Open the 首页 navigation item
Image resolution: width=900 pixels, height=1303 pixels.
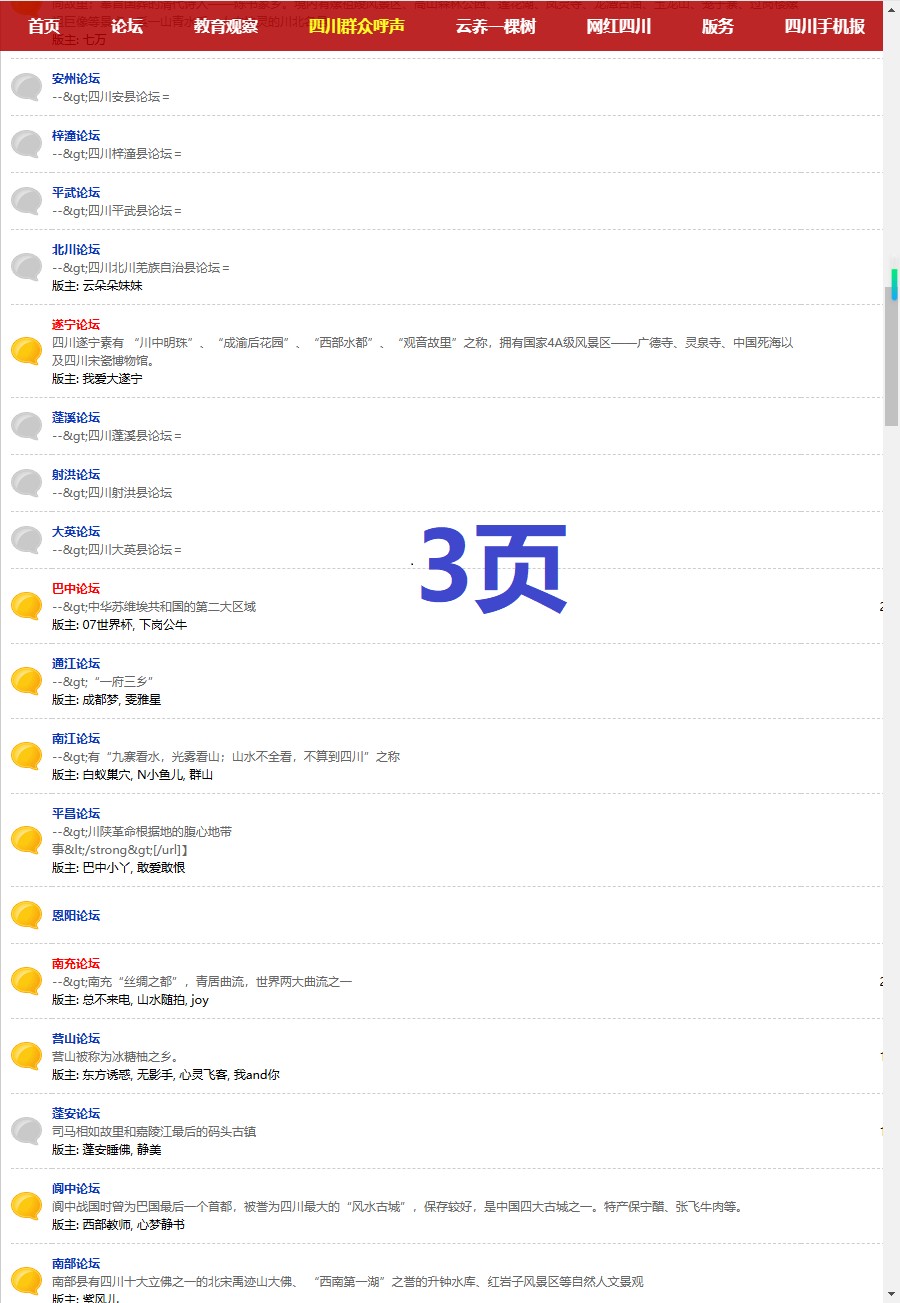click(x=44, y=26)
